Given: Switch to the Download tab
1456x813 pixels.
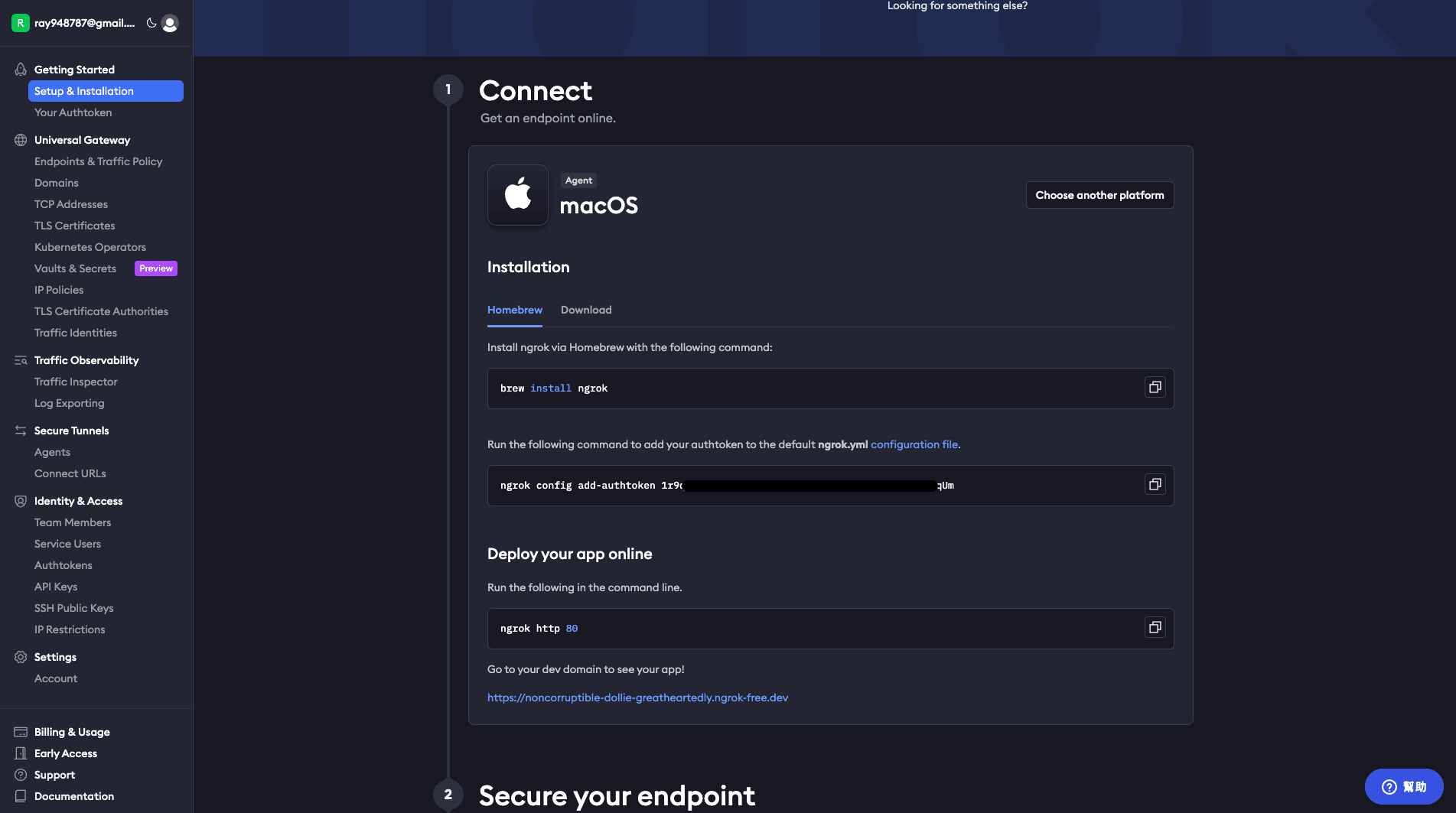Looking at the screenshot, I should (x=586, y=310).
